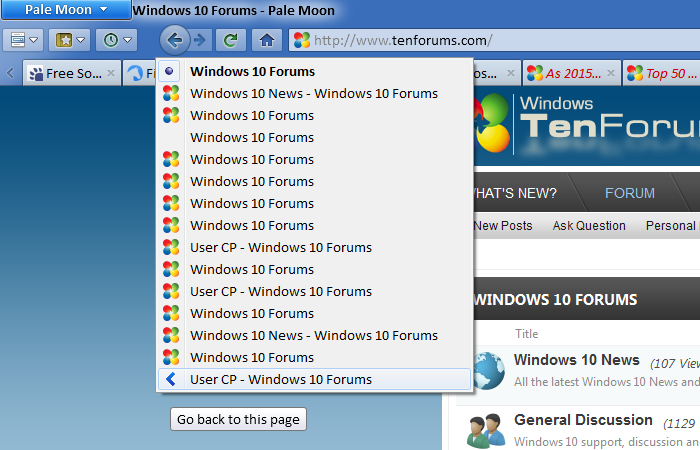This screenshot has width=700, height=450.
Task: Click the Forward arrow navigation button
Action: click(x=200, y=40)
